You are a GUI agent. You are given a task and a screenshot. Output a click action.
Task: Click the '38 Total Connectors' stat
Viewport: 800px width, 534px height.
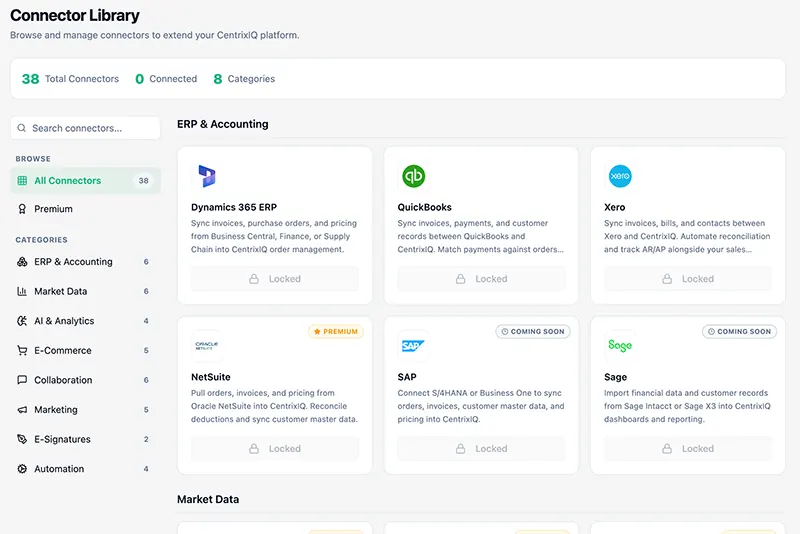(70, 79)
